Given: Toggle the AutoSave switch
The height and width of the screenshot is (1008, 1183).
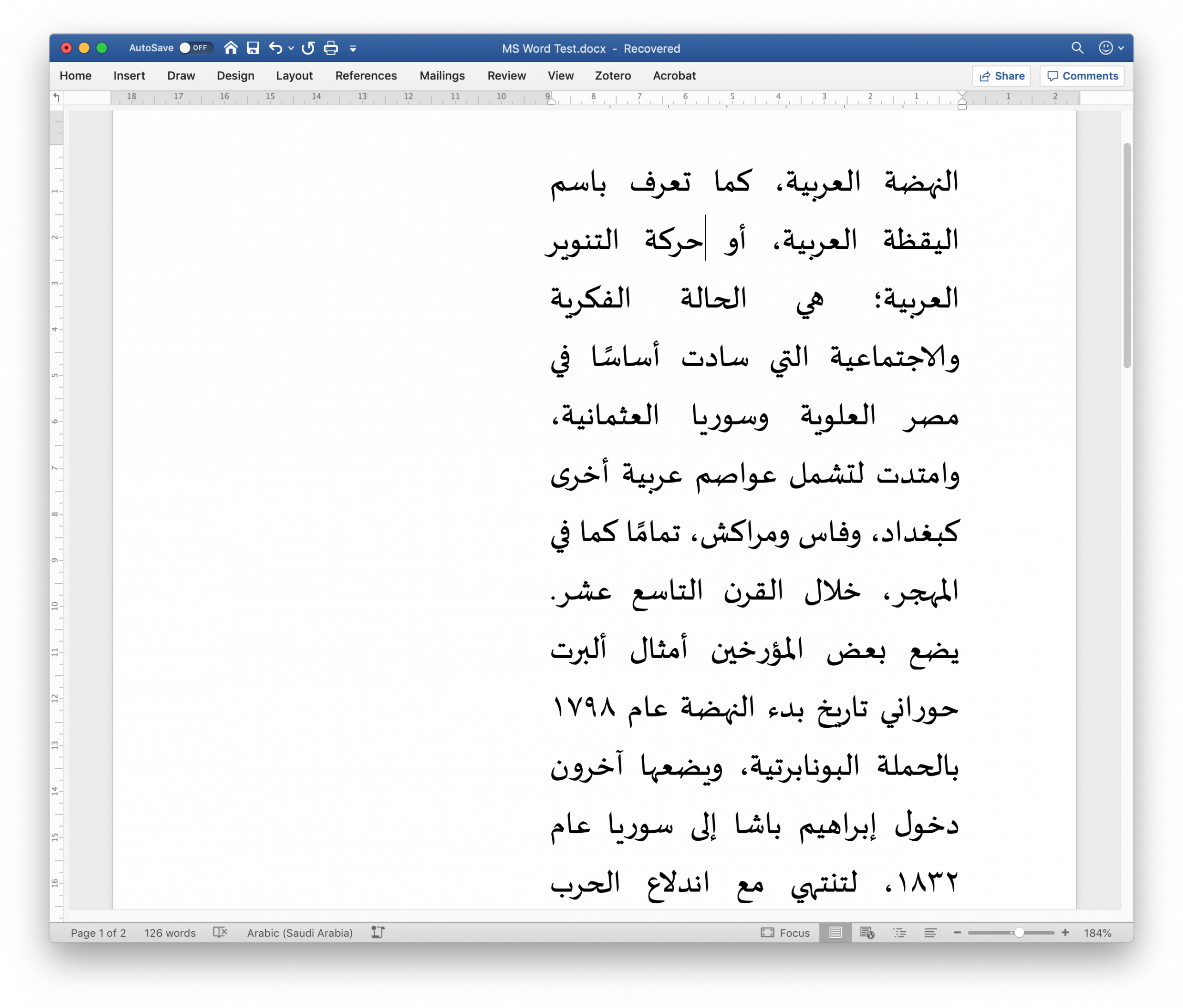Looking at the screenshot, I should point(195,48).
